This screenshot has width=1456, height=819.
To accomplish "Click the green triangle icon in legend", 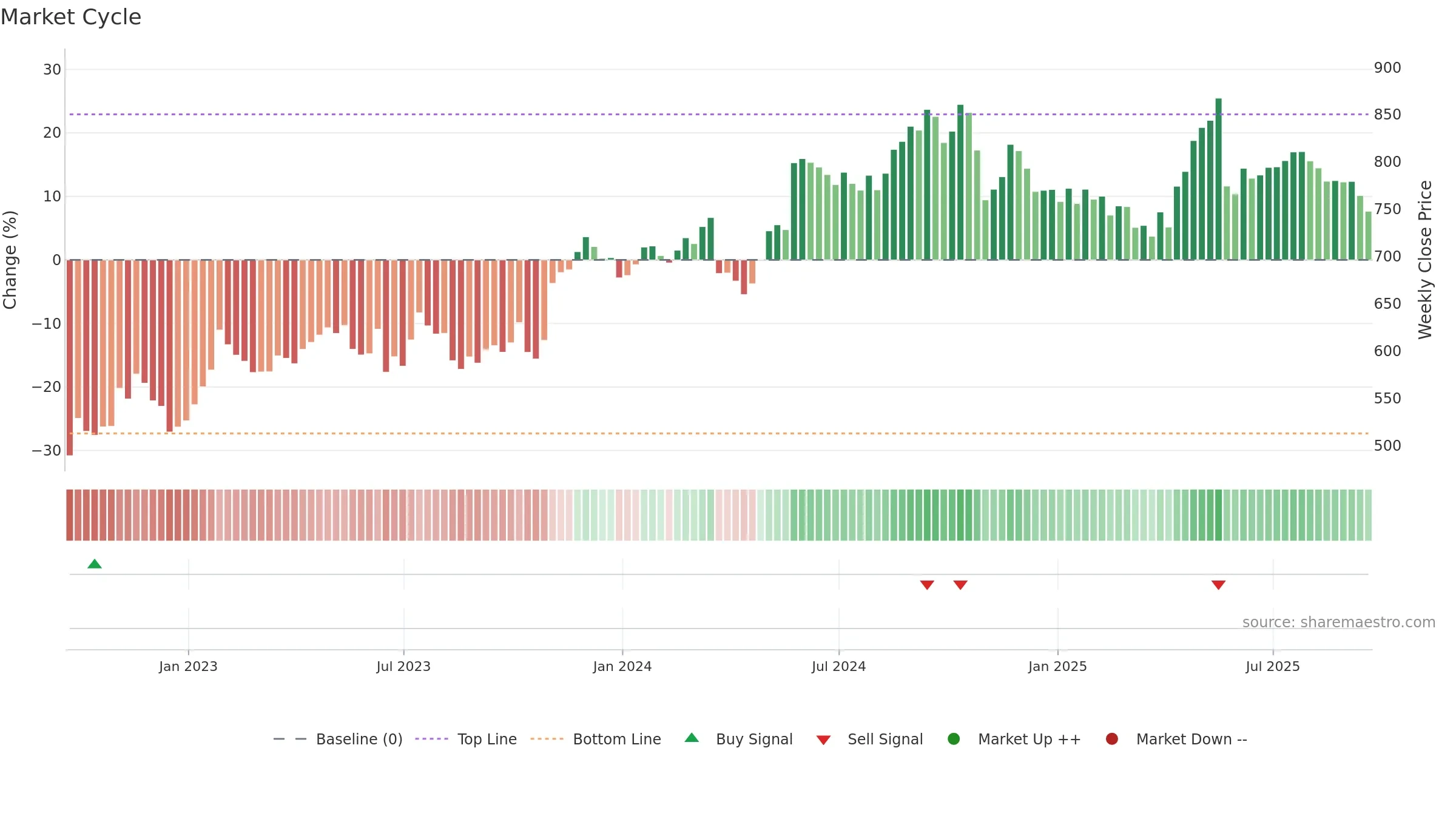I will pyautogui.click(x=692, y=738).
